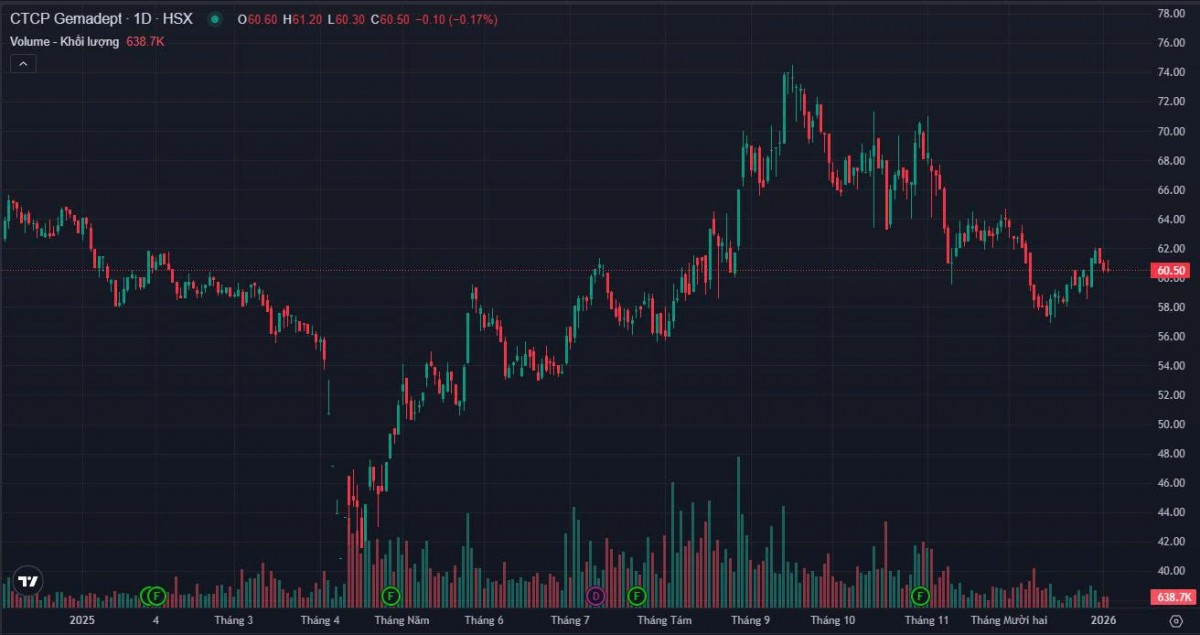Click the 50.00 price axis label
The width and height of the screenshot is (1200, 635).
1170,424
